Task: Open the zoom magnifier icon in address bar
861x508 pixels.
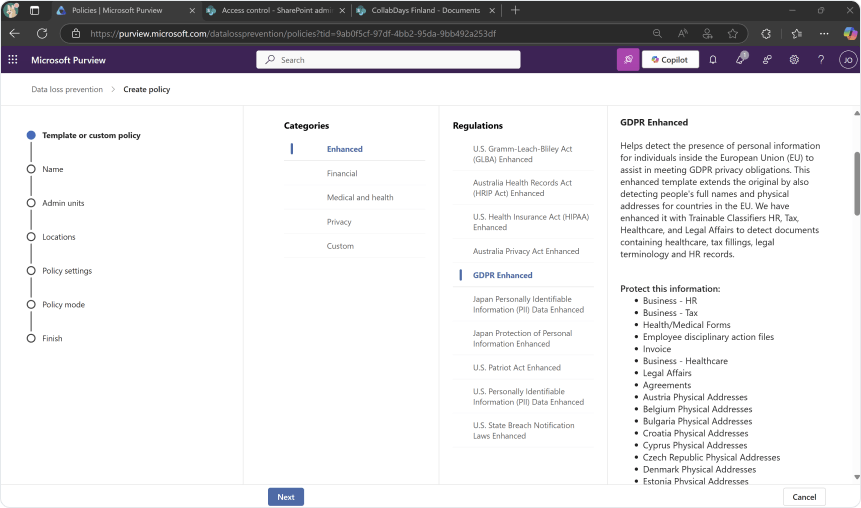Action: pos(657,34)
